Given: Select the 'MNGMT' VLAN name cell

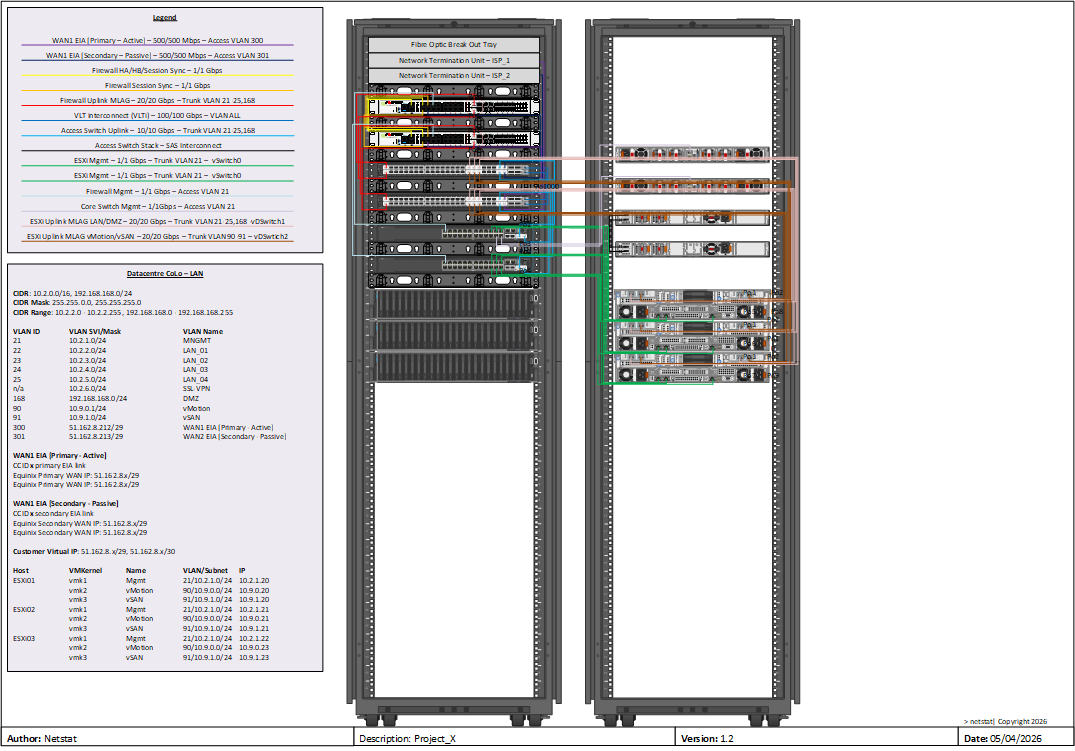Looking at the screenshot, I should [x=197, y=341].
